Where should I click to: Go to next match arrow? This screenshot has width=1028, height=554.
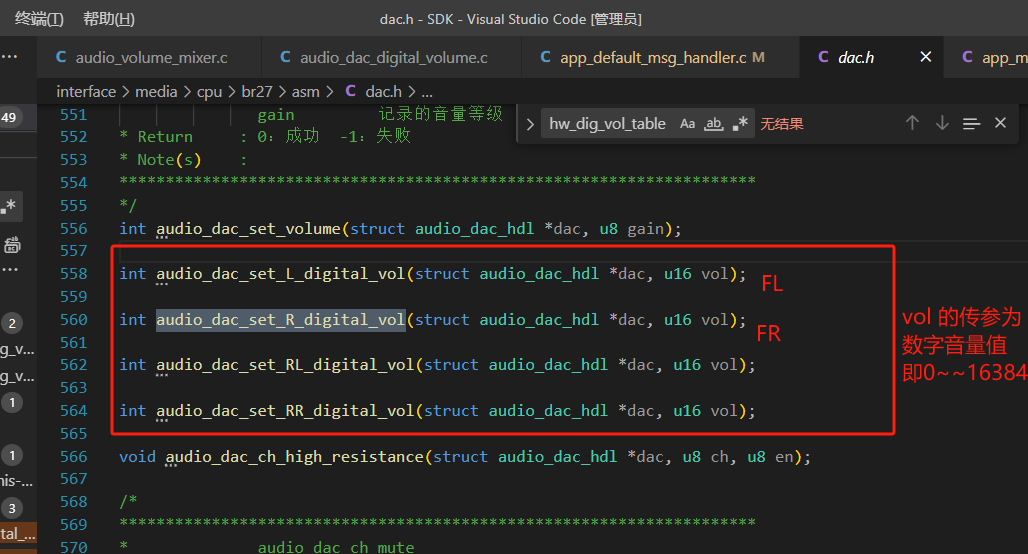942,123
